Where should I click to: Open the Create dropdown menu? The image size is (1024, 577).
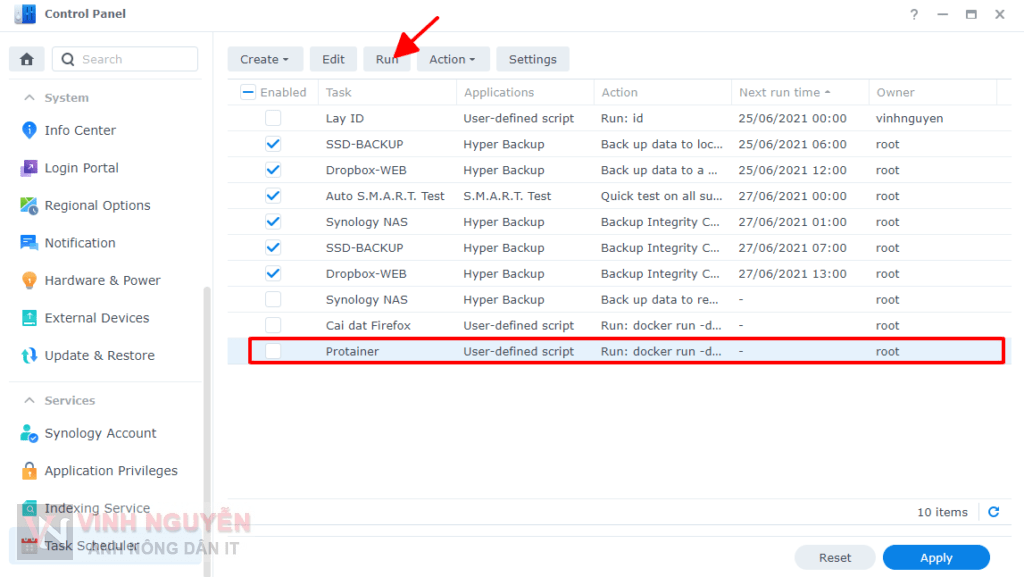(x=265, y=59)
